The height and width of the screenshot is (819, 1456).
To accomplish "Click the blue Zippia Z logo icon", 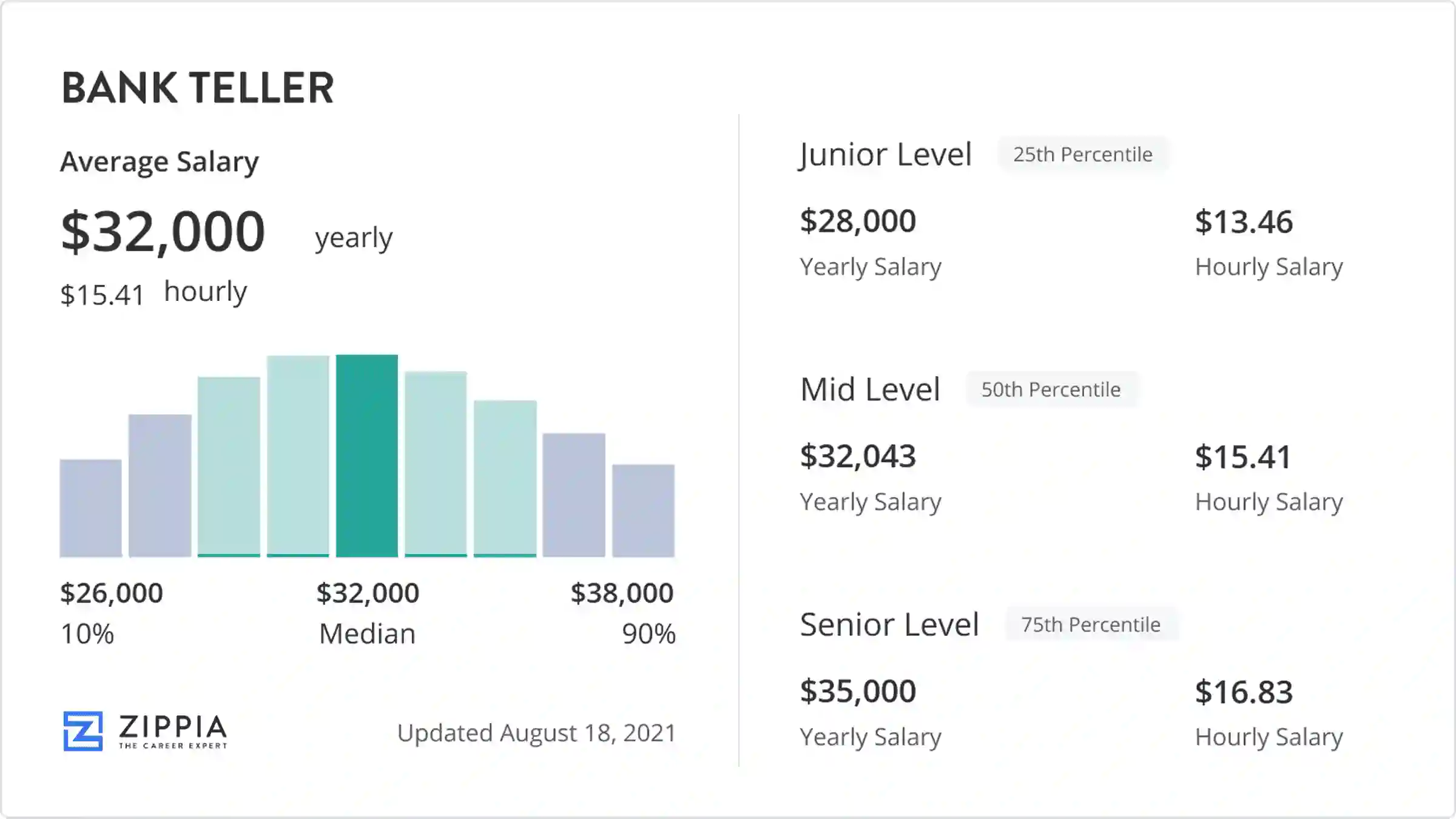I will coord(83,731).
